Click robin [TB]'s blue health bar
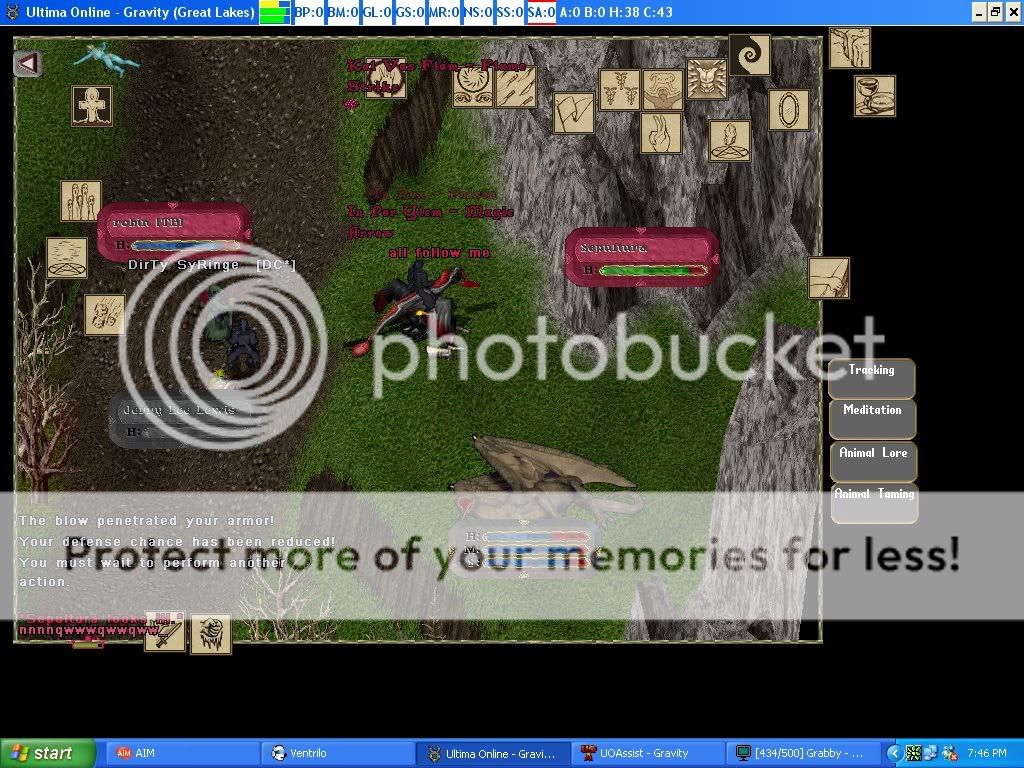 tap(185, 246)
